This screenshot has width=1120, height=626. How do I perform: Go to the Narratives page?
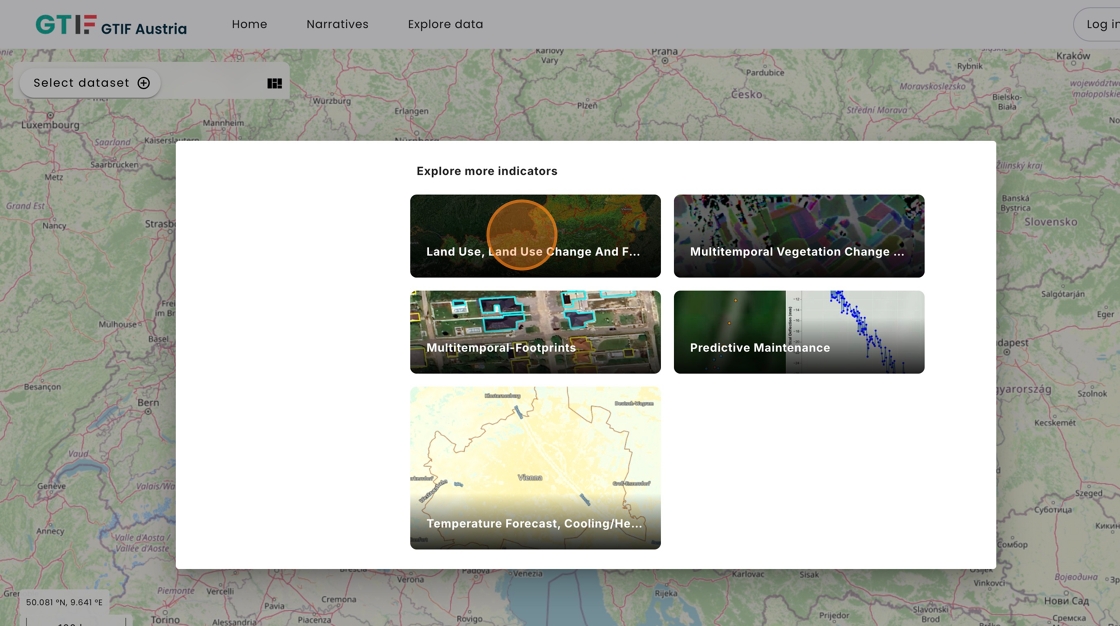(337, 24)
